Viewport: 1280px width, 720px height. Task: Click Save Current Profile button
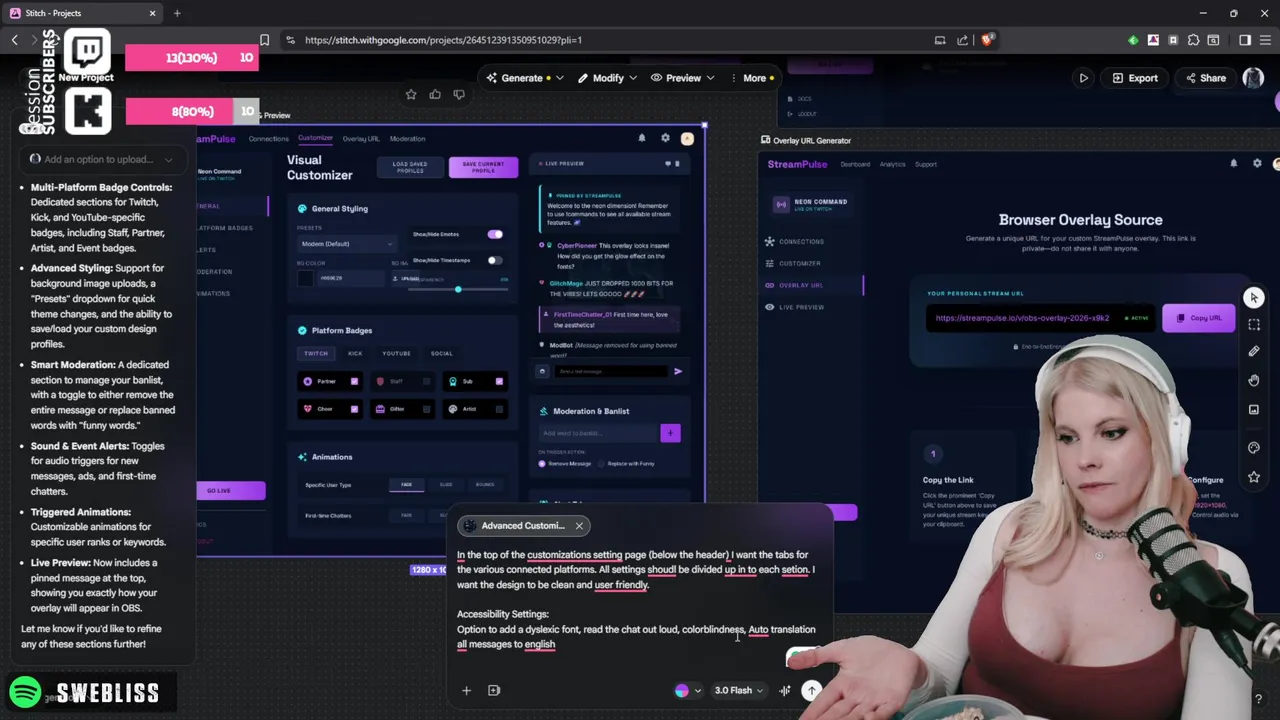(x=483, y=167)
